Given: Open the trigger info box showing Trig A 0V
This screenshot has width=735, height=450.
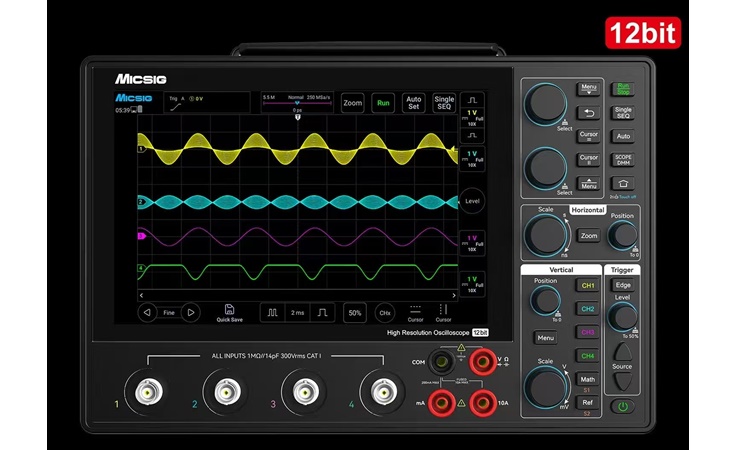Looking at the screenshot, I should 207,102.
